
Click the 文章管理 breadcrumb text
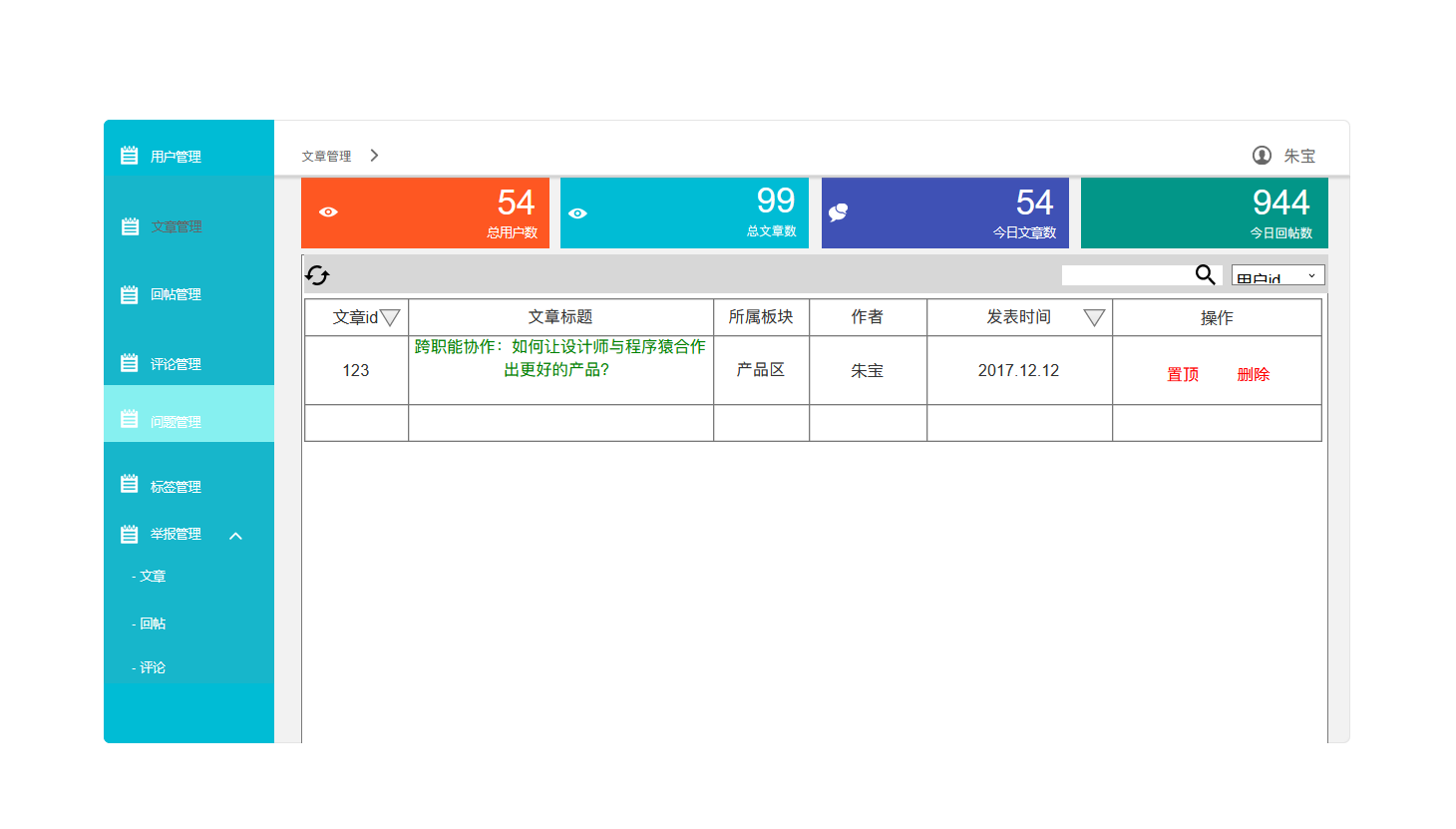(x=326, y=156)
